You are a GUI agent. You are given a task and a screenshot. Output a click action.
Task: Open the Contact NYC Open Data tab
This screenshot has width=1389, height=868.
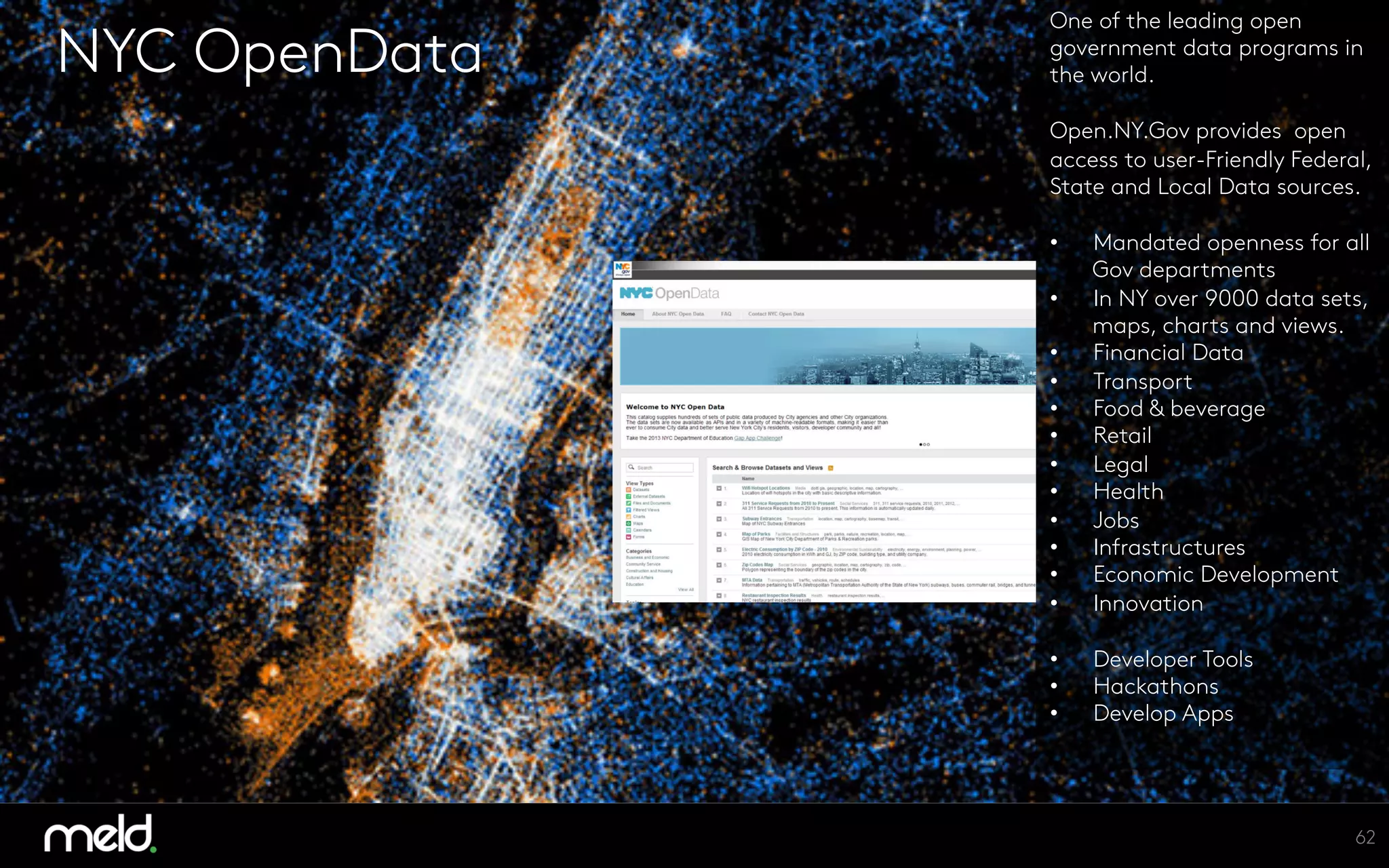click(x=776, y=314)
